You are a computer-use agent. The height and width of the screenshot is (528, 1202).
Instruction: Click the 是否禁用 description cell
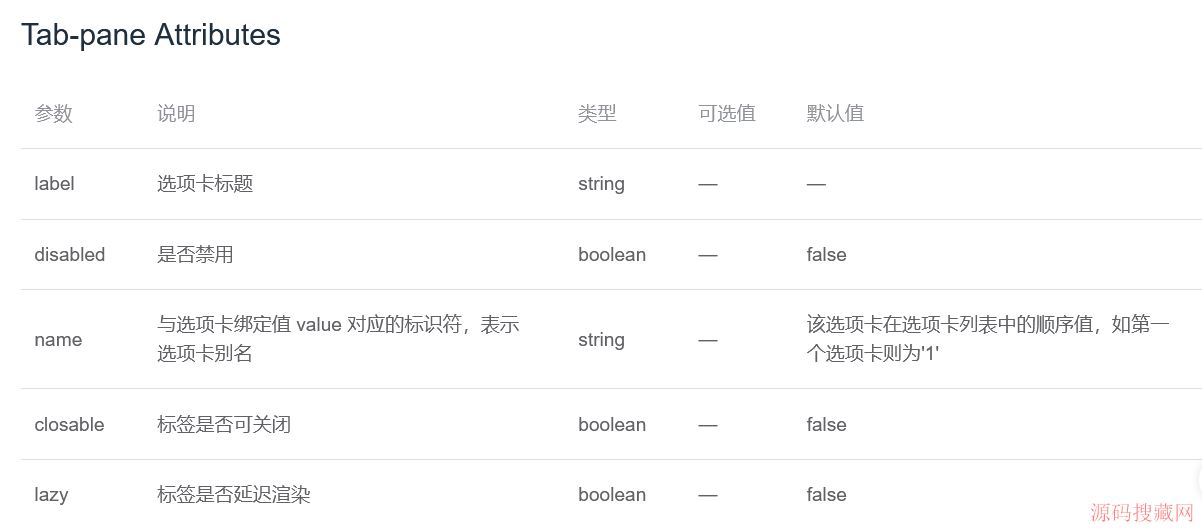click(195, 255)
